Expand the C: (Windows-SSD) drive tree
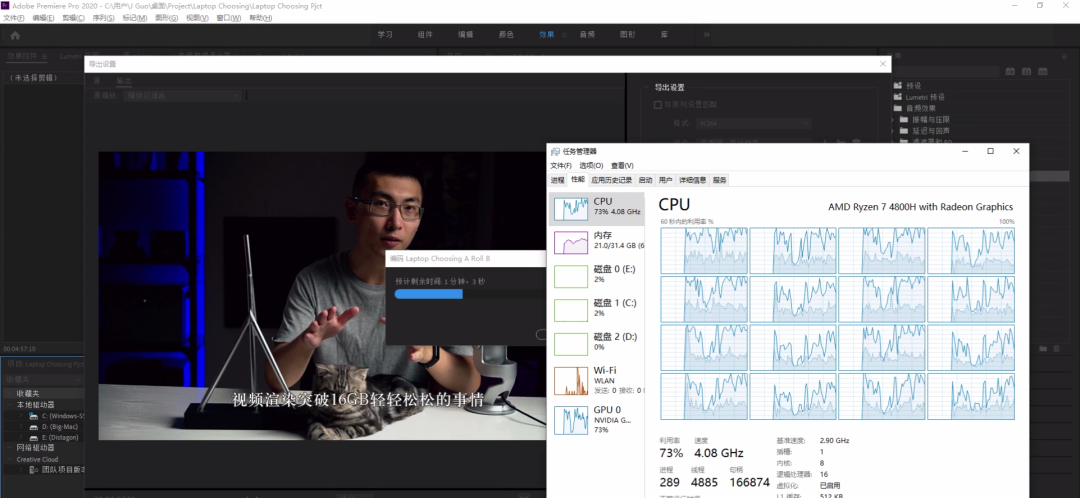The image size is (1080, 498). pyautogui.click(x=21, y=416)
